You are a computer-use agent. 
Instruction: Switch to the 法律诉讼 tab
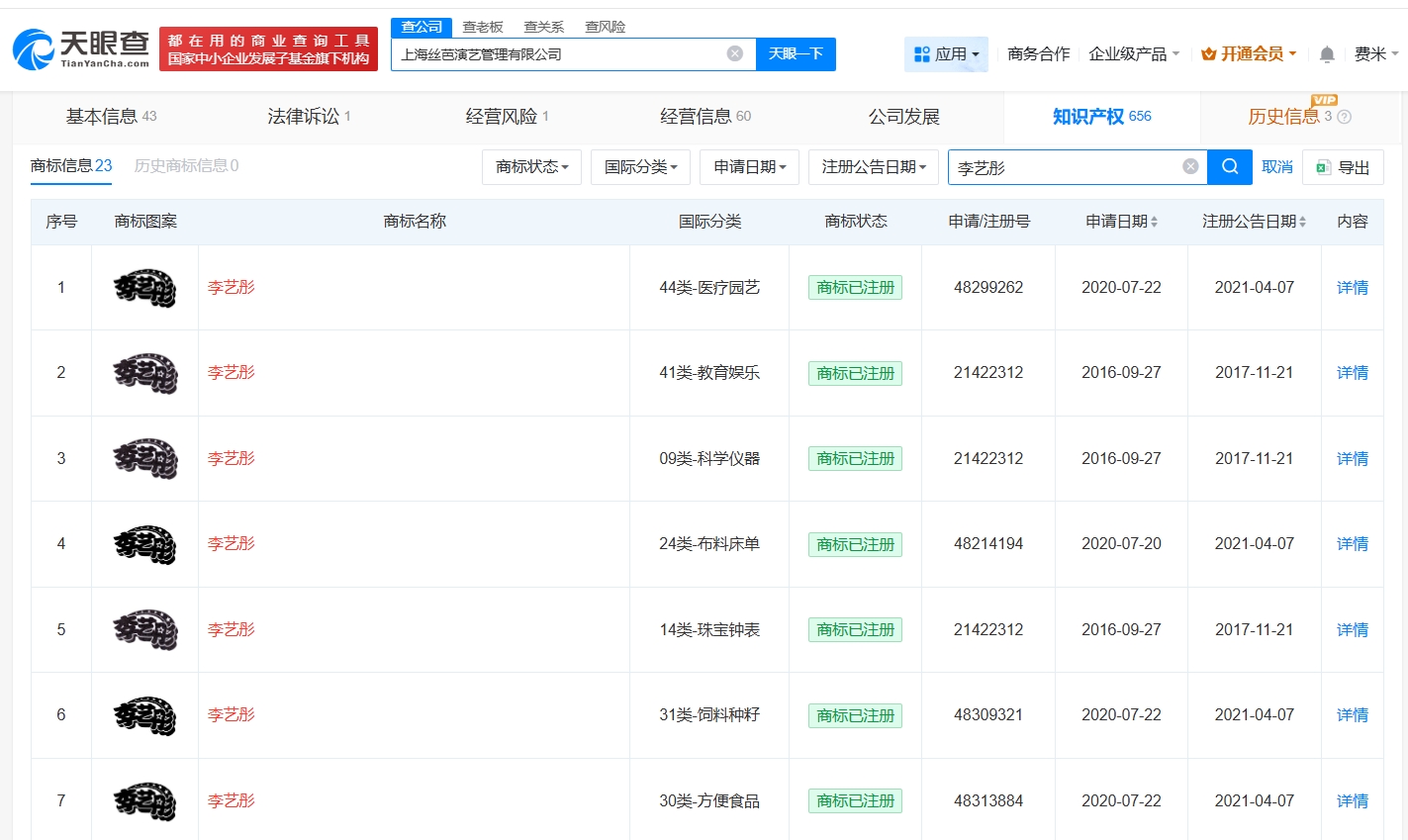point(309,117)
